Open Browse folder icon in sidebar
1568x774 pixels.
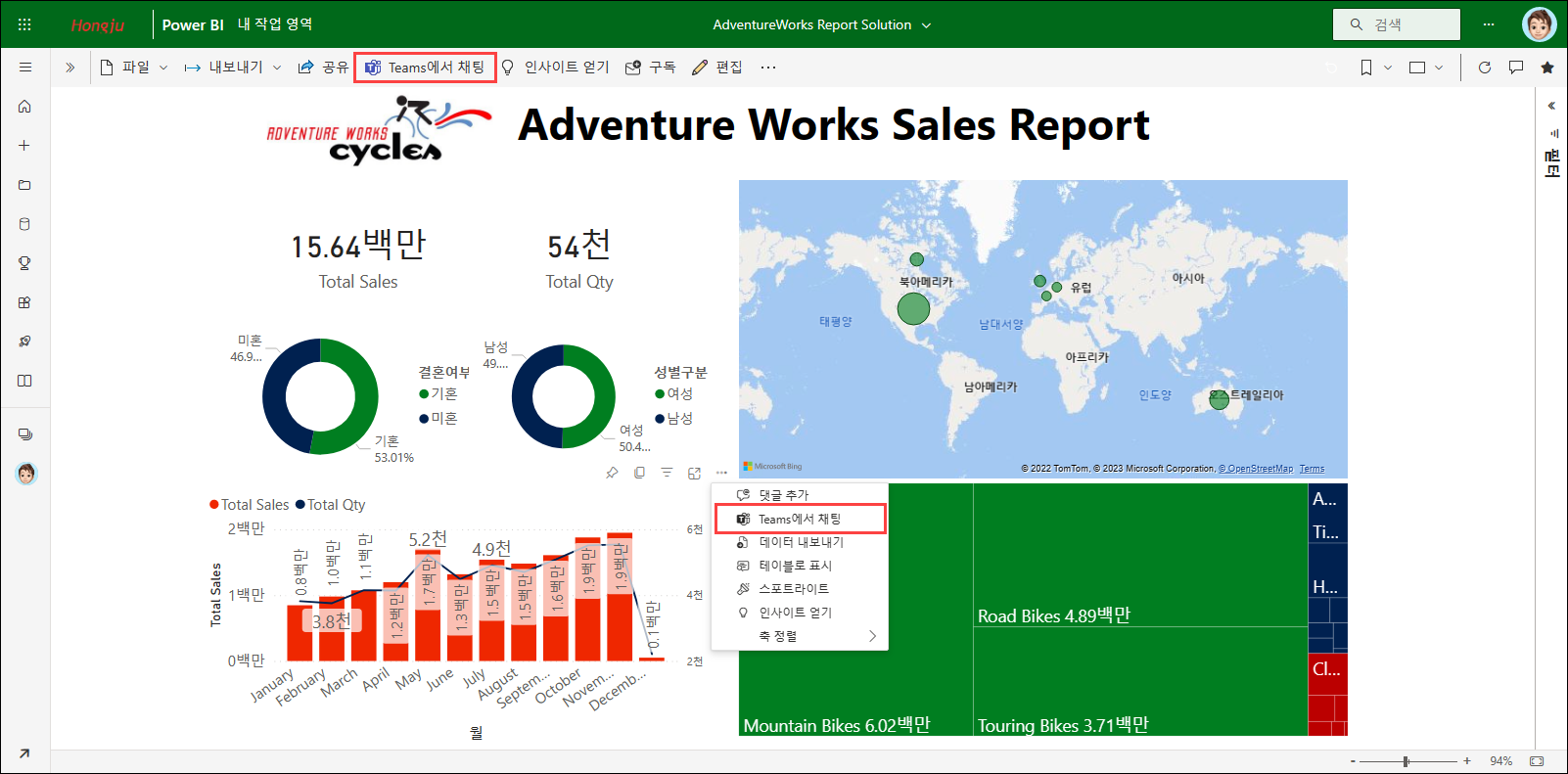click(x=24, y=185)
